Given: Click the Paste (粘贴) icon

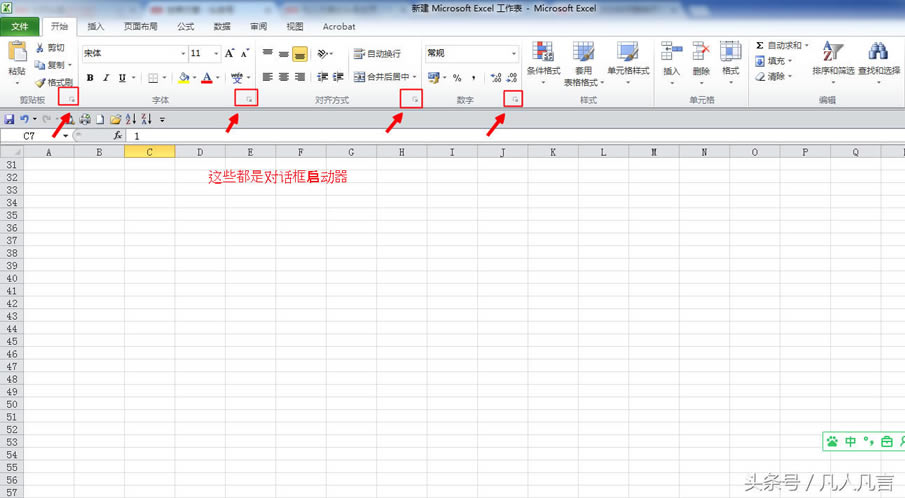Looking at the screenshot, I should click(x=17, y=51).
